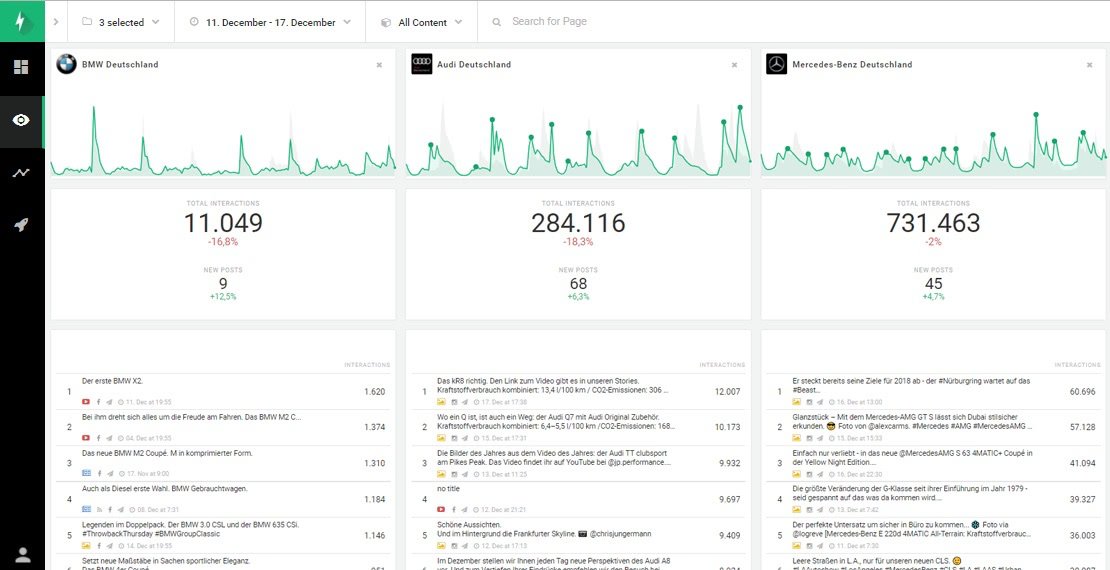Click Instagram icon under 'Glanzstück' Mercedes post
The image size is (1110, 570).
pyautogui.click(x=809, y=438)
